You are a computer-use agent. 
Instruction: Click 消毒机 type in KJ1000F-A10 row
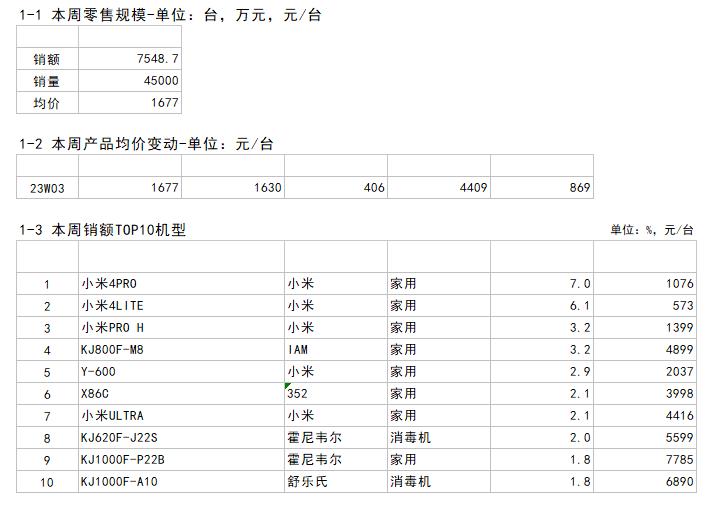439,481
